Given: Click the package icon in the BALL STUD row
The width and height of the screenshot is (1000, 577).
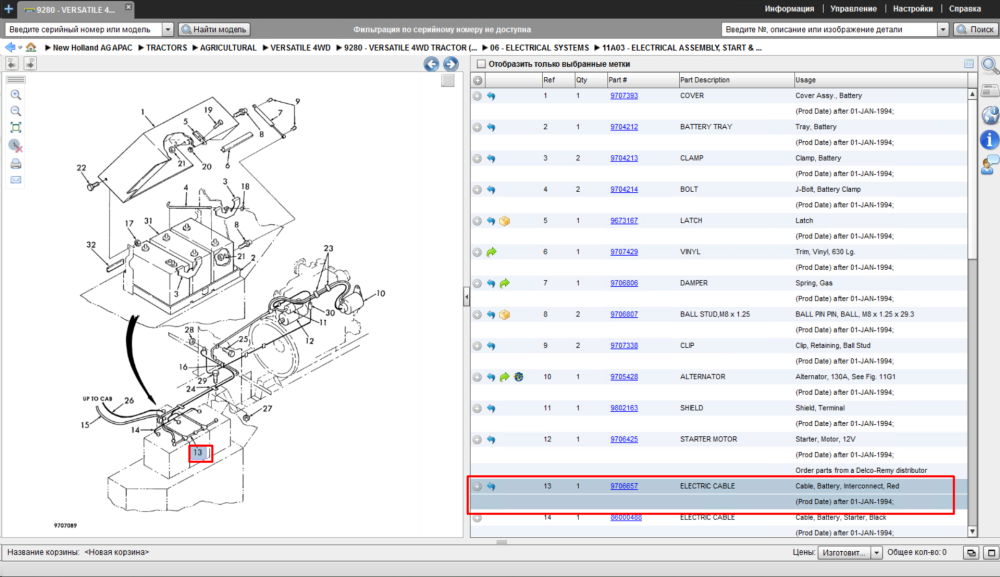Looking at the screenshot, I should (504, 314).
